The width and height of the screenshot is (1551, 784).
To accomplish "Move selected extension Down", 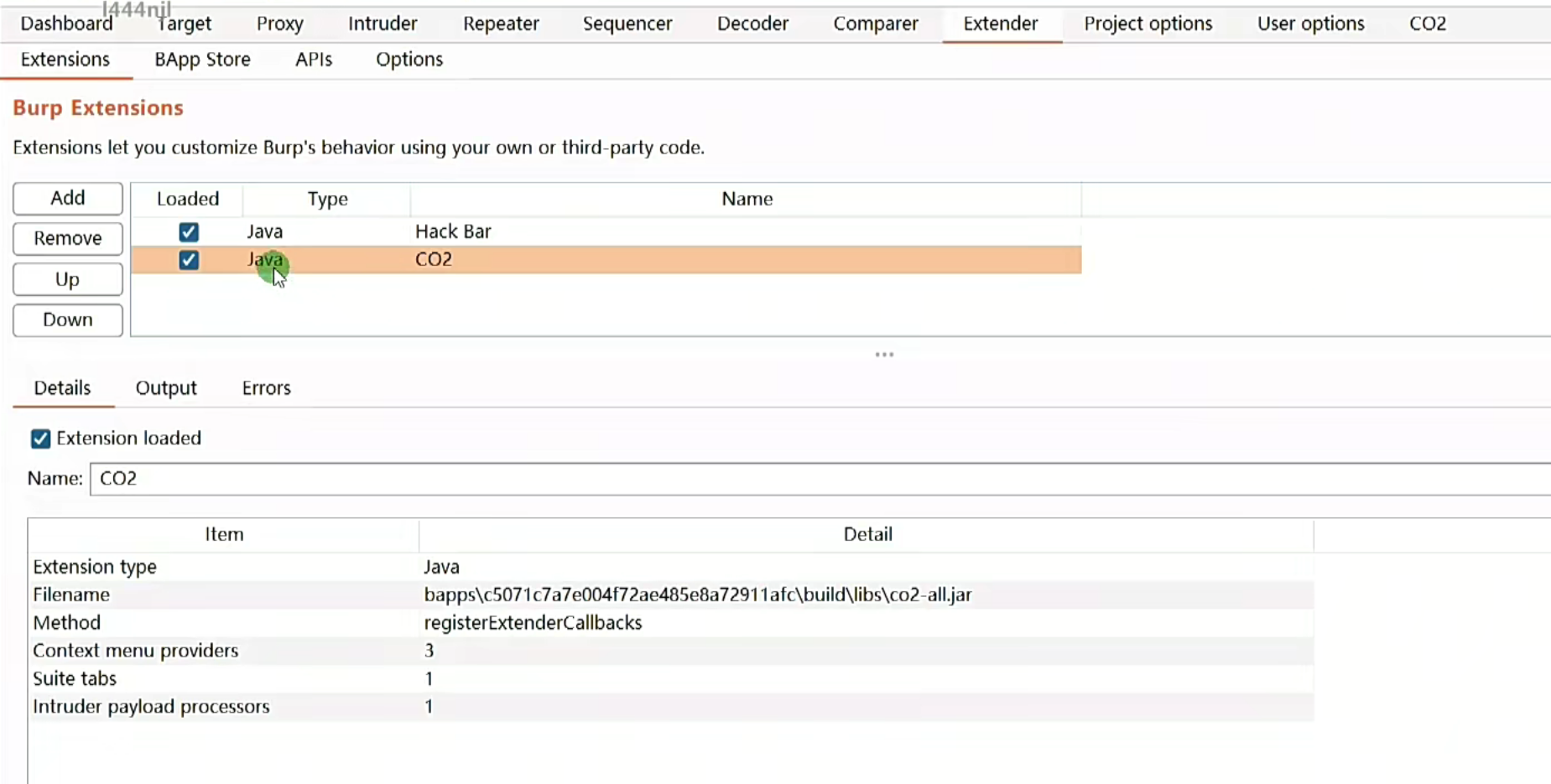I will [x=68, y=319].
